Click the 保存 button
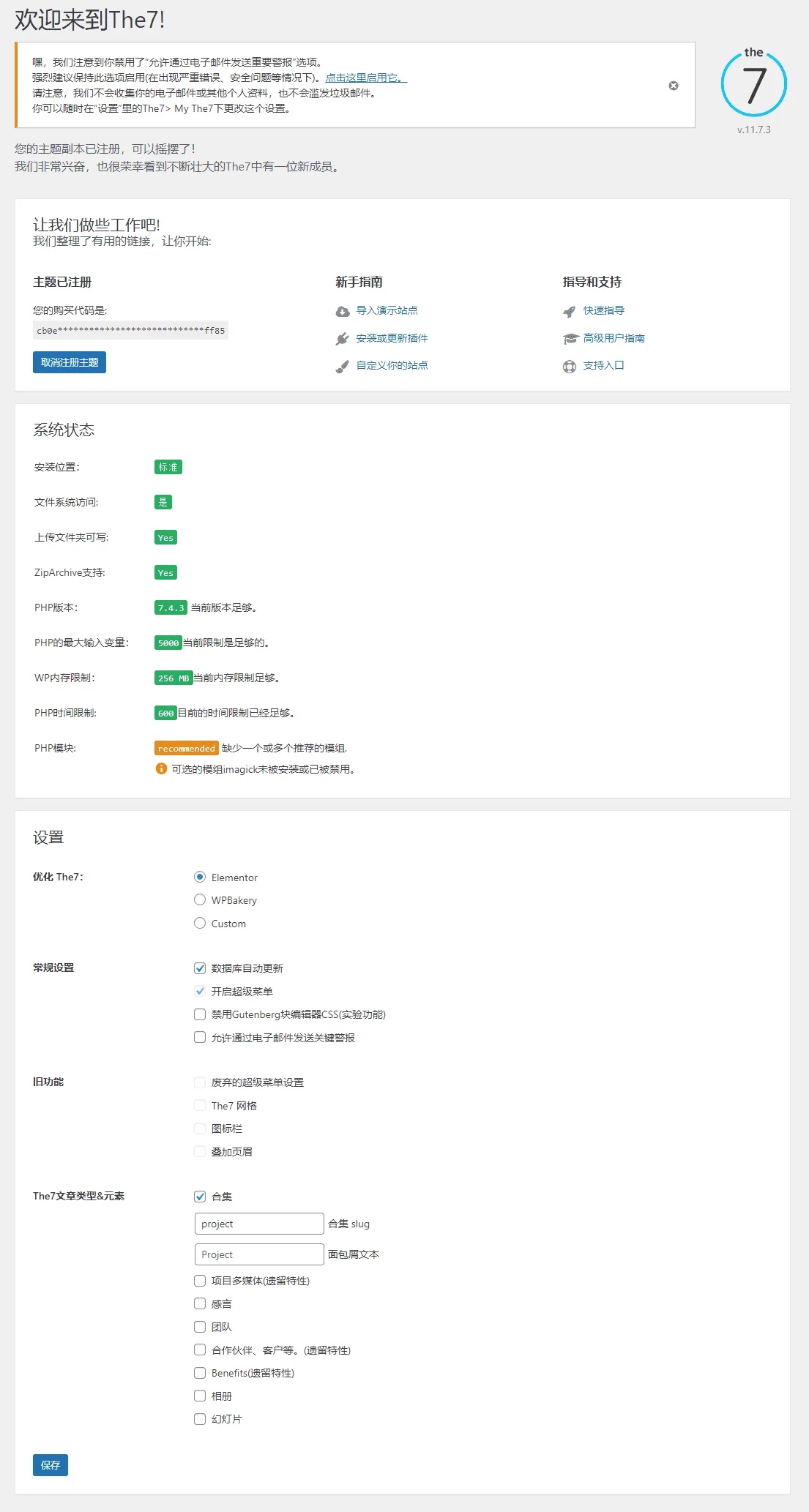The width and height of the screenshot is (809, 1512). click(x=51, y=1465)
